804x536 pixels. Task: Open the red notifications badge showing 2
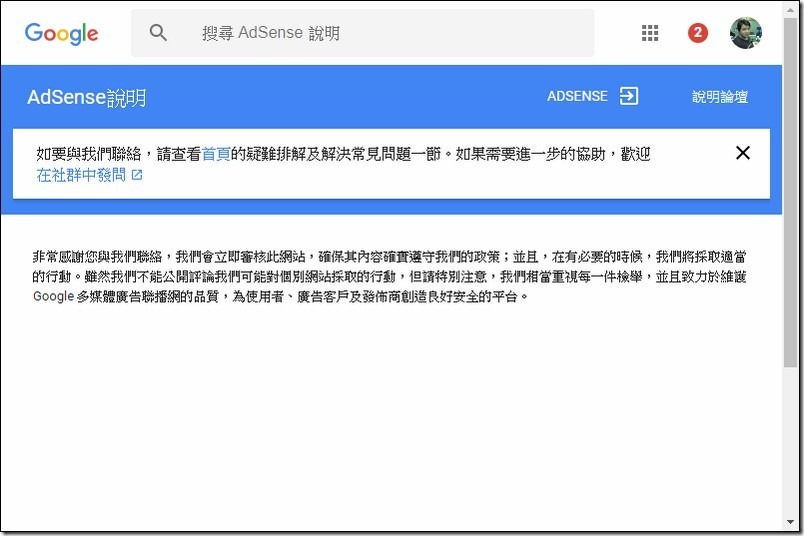tap(698, 33)
